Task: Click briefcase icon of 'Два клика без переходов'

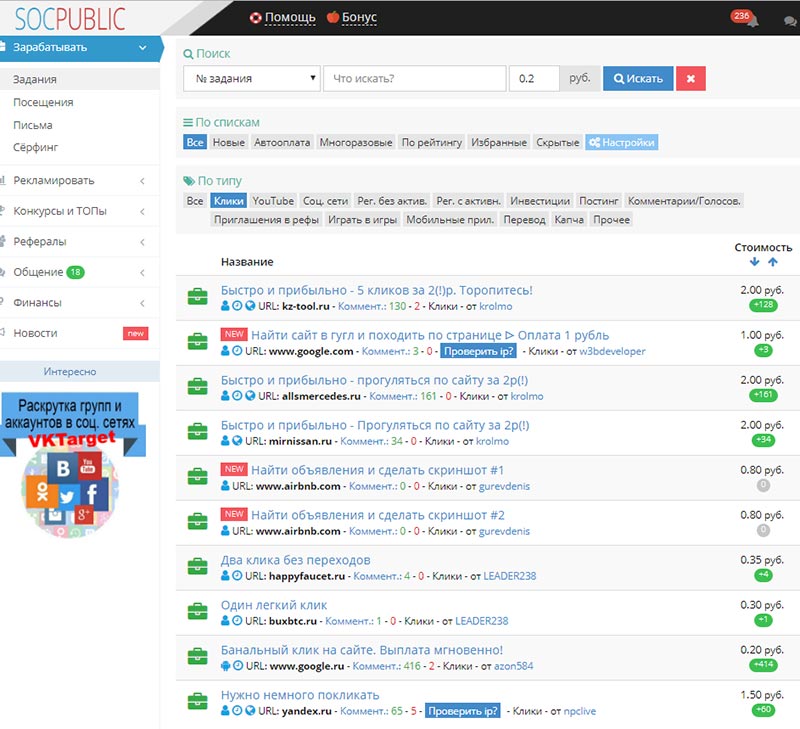Action: pos(197,567)
